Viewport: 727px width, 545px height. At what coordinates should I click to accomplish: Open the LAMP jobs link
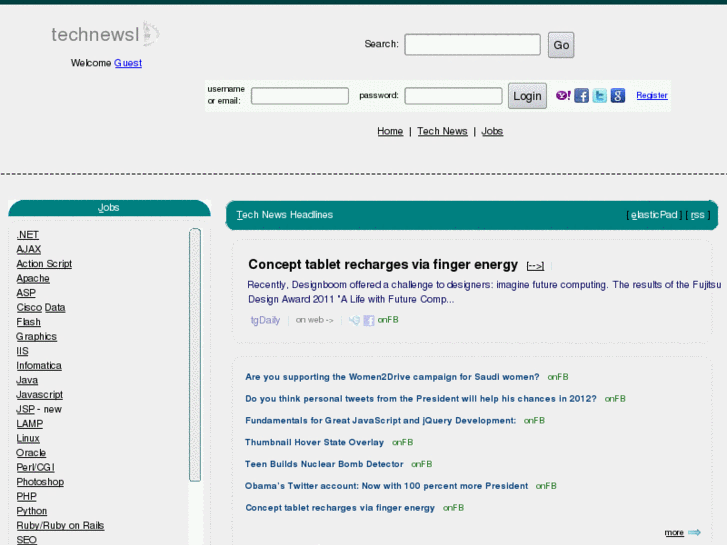pyautogui.click(x=30, y=423)
